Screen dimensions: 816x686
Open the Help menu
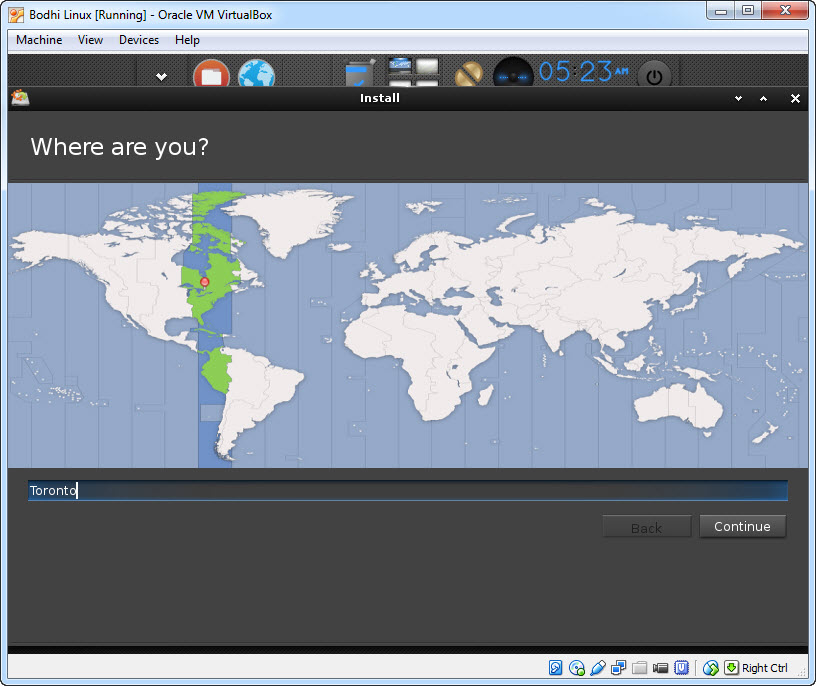tap(187, 40)
